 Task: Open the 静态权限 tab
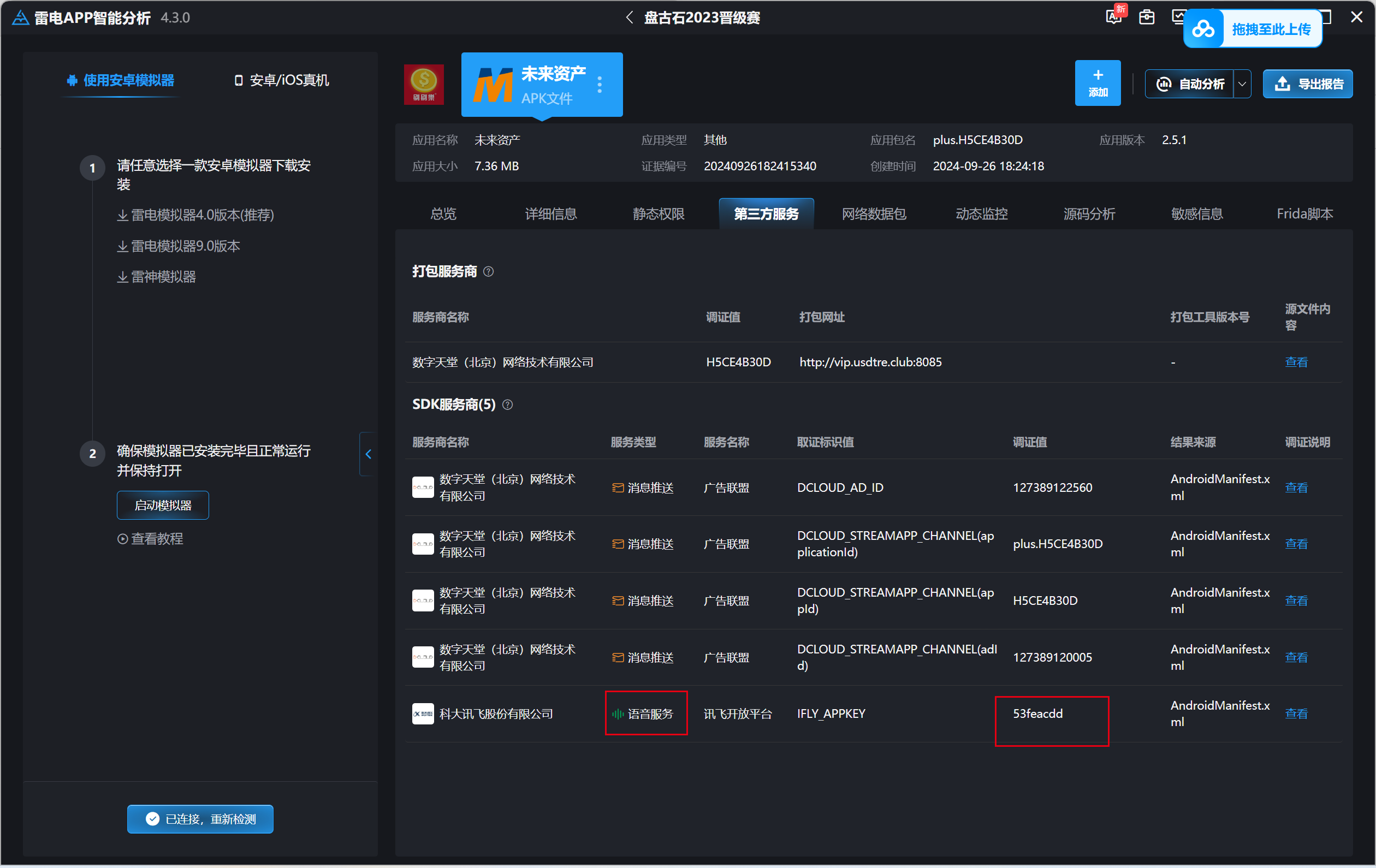point(659,213)
